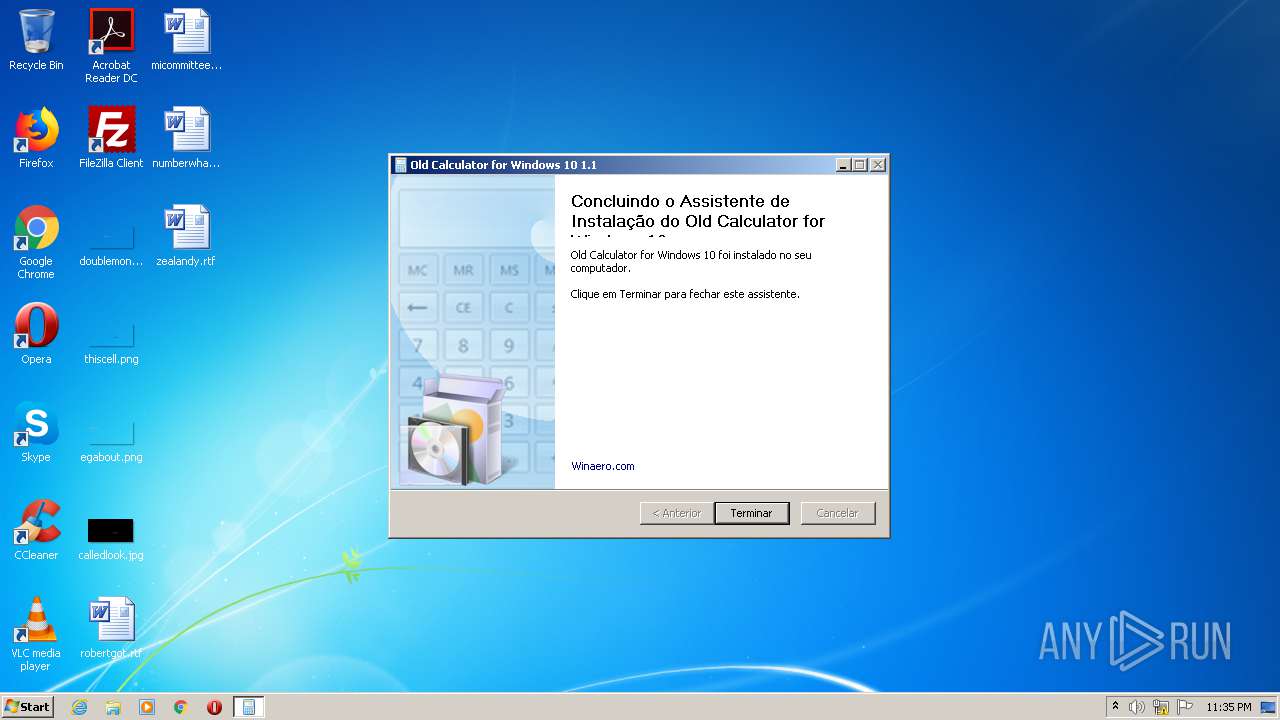Open Windows Explorer taskbar icon
This screenshot has width=1280, height=720.
(x=113, y=707)
